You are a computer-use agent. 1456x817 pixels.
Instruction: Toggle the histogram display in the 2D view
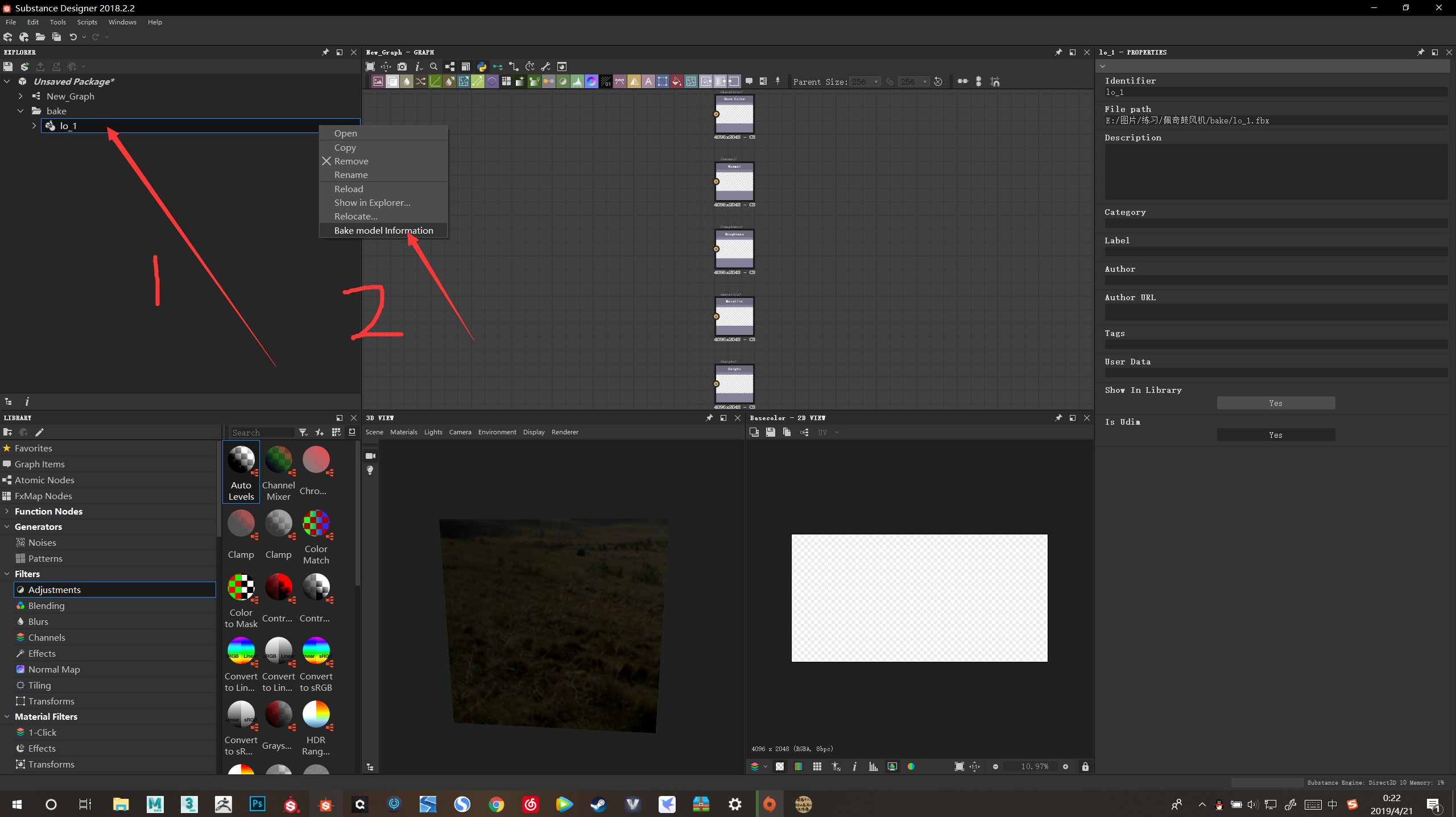[874, 766]
